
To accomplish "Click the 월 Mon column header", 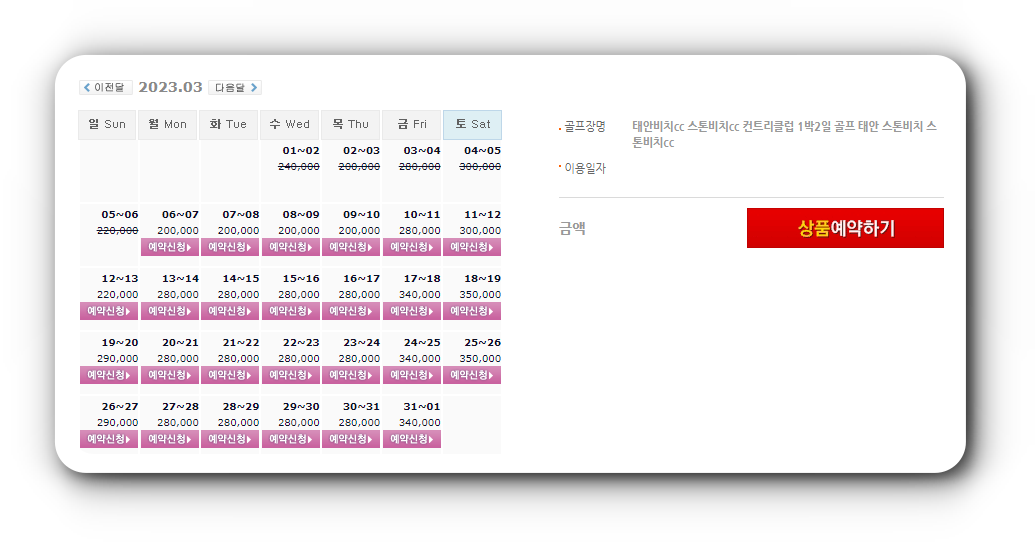I will (x=168, y=124).
